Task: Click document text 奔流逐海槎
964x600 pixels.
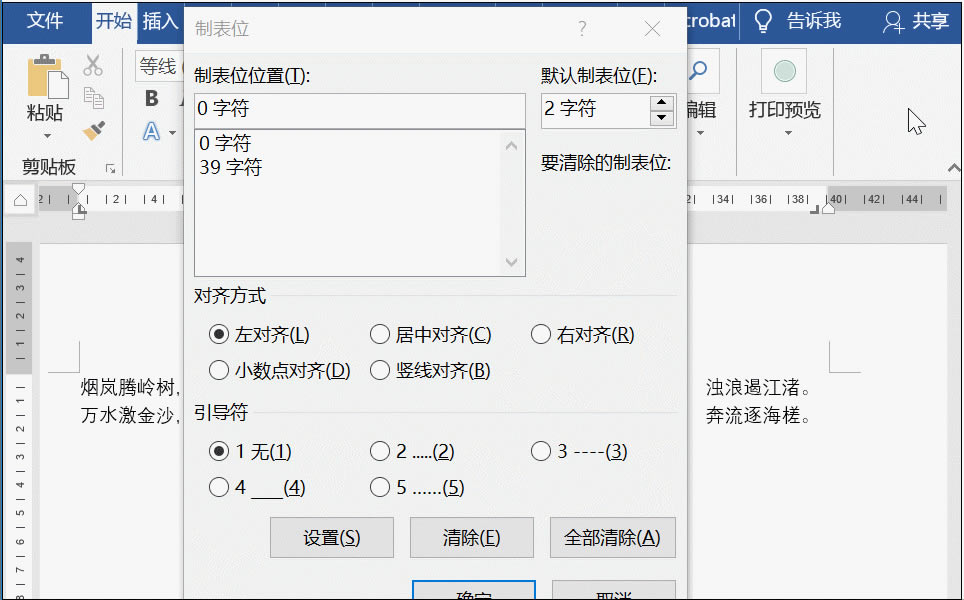Action: pyautogui.click(x=753, y=416)
